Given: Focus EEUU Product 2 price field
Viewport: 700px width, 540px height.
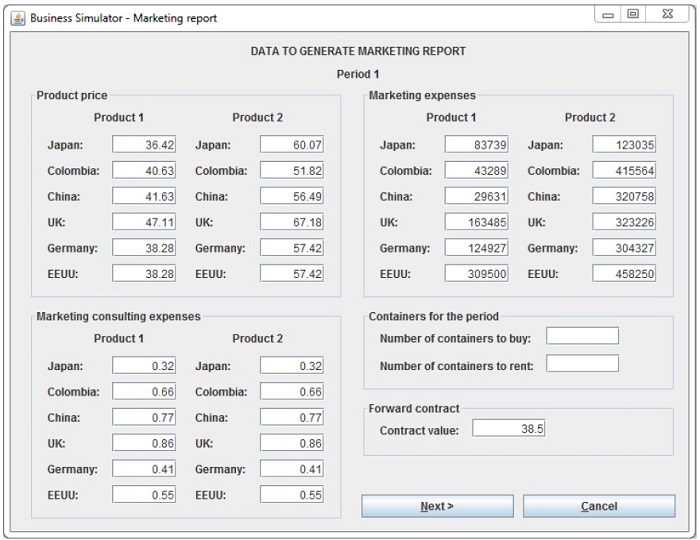Looking at the screenshot, I should [291, 273].
